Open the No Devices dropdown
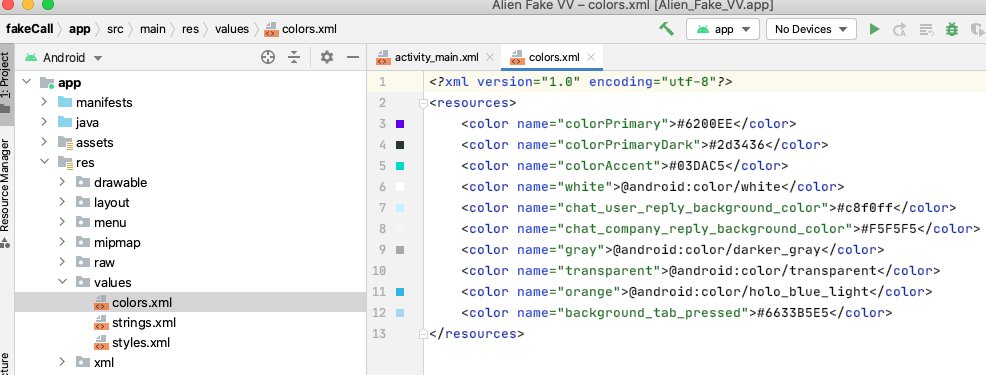Viewport: 986px width, 375px height. click(x=811, y=29)
